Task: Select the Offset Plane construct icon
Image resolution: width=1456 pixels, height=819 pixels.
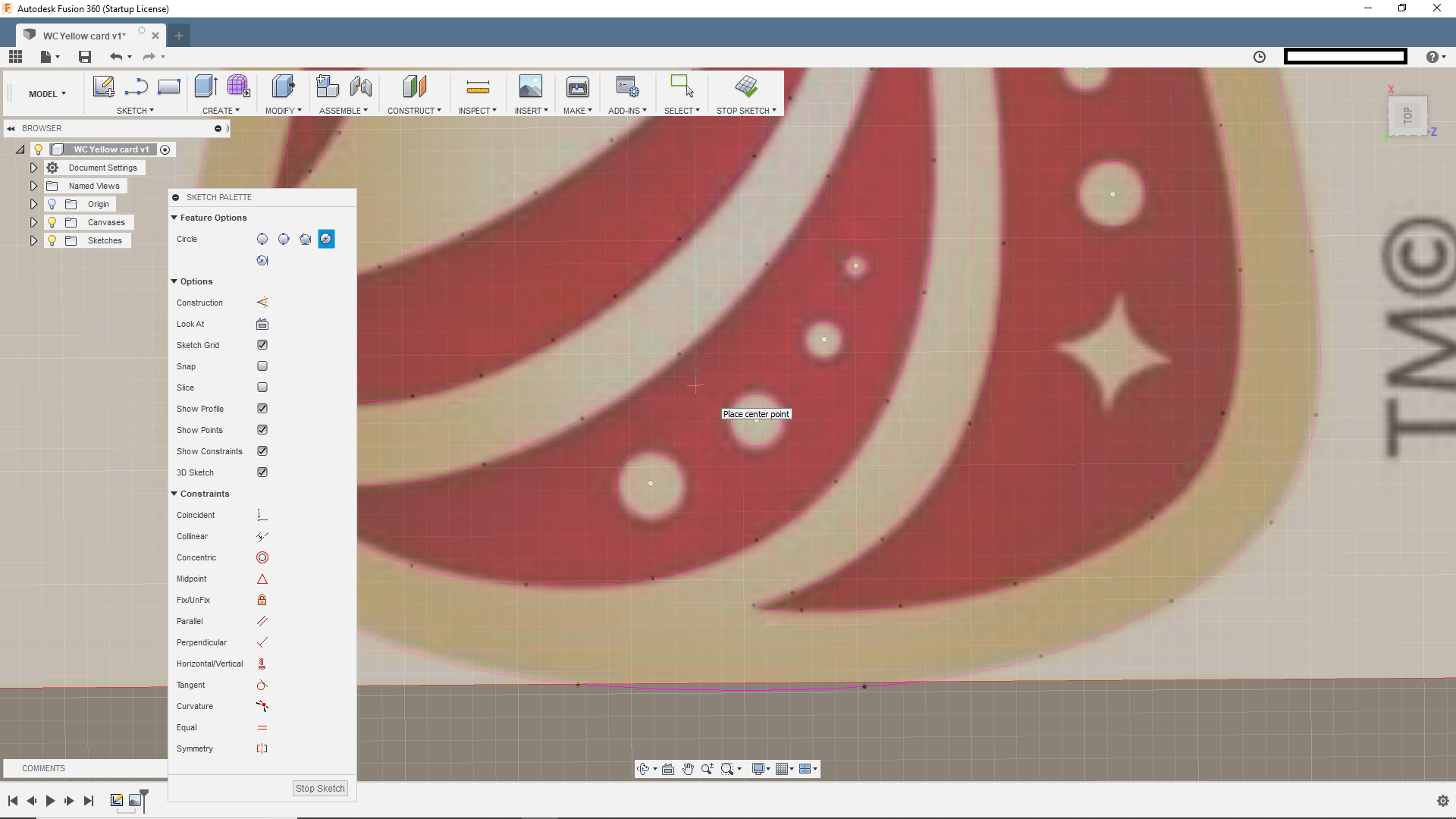Action: pyautogui.click(x=415, y=86)
